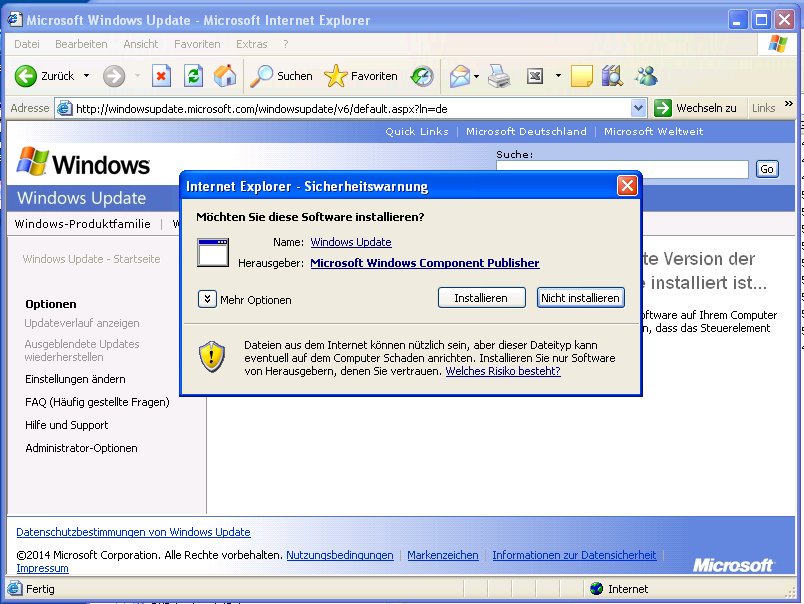Image resolution: width=804 pixels, height=604 pixels.
Task: Select the Windows-Produktfamilie tab
Action: 83,224
